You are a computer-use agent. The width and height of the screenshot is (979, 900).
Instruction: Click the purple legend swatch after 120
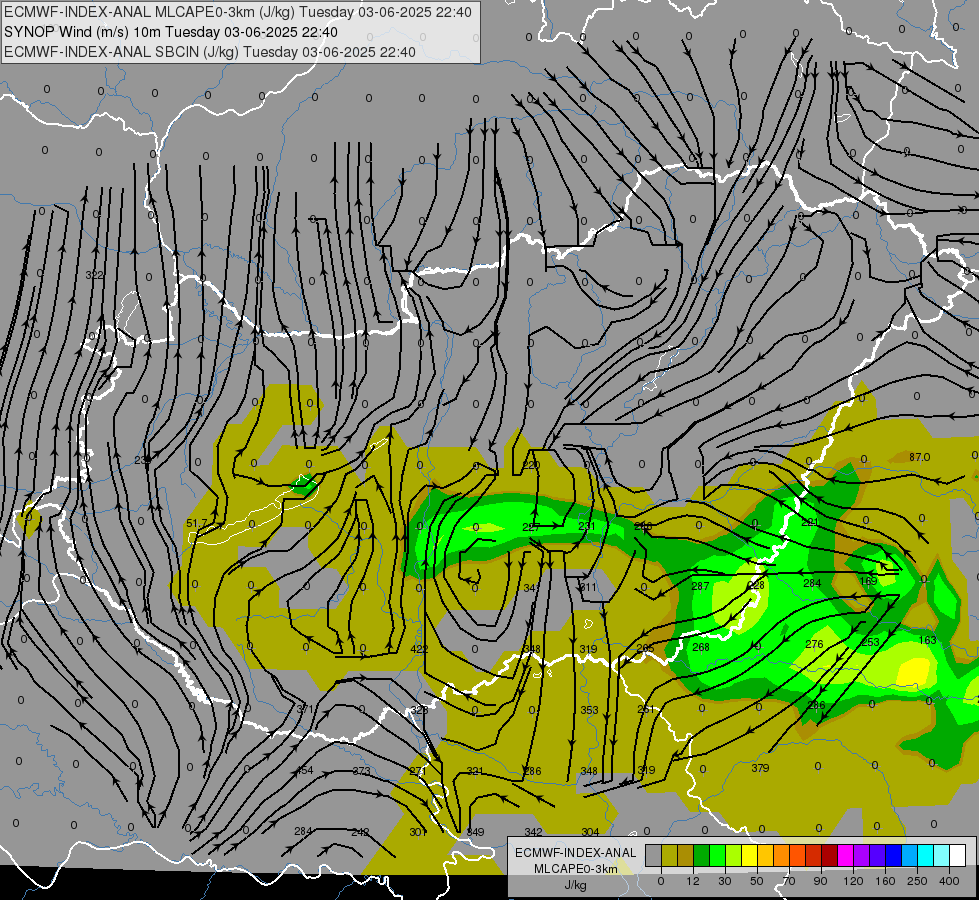click(862, 855)
